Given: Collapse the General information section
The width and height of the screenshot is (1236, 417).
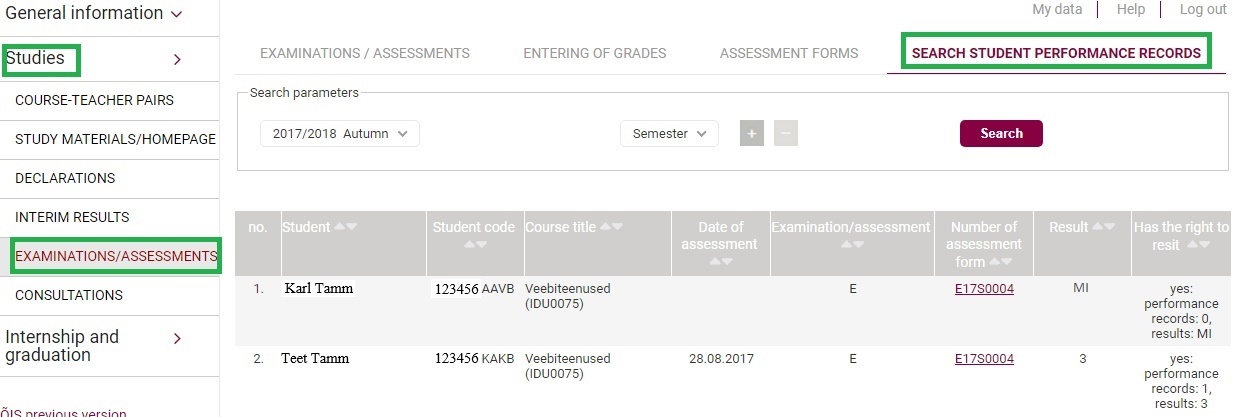Looking at the screenshot, I should click(x=177, y=14).
